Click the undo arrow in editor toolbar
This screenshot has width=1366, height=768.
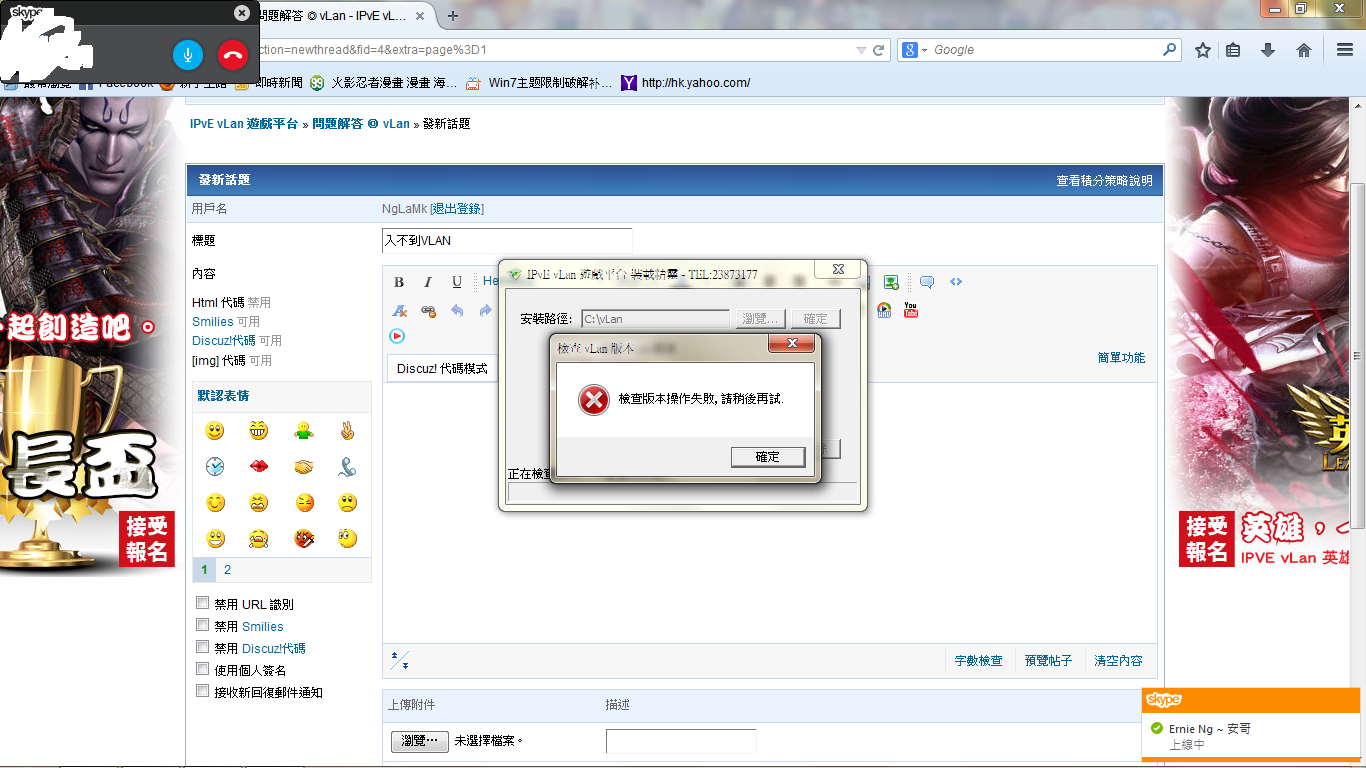[x=457, y=311]
